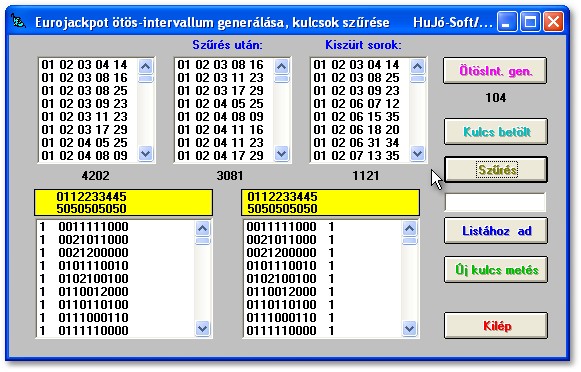Click the application icon in title bar

click(18, 21)
